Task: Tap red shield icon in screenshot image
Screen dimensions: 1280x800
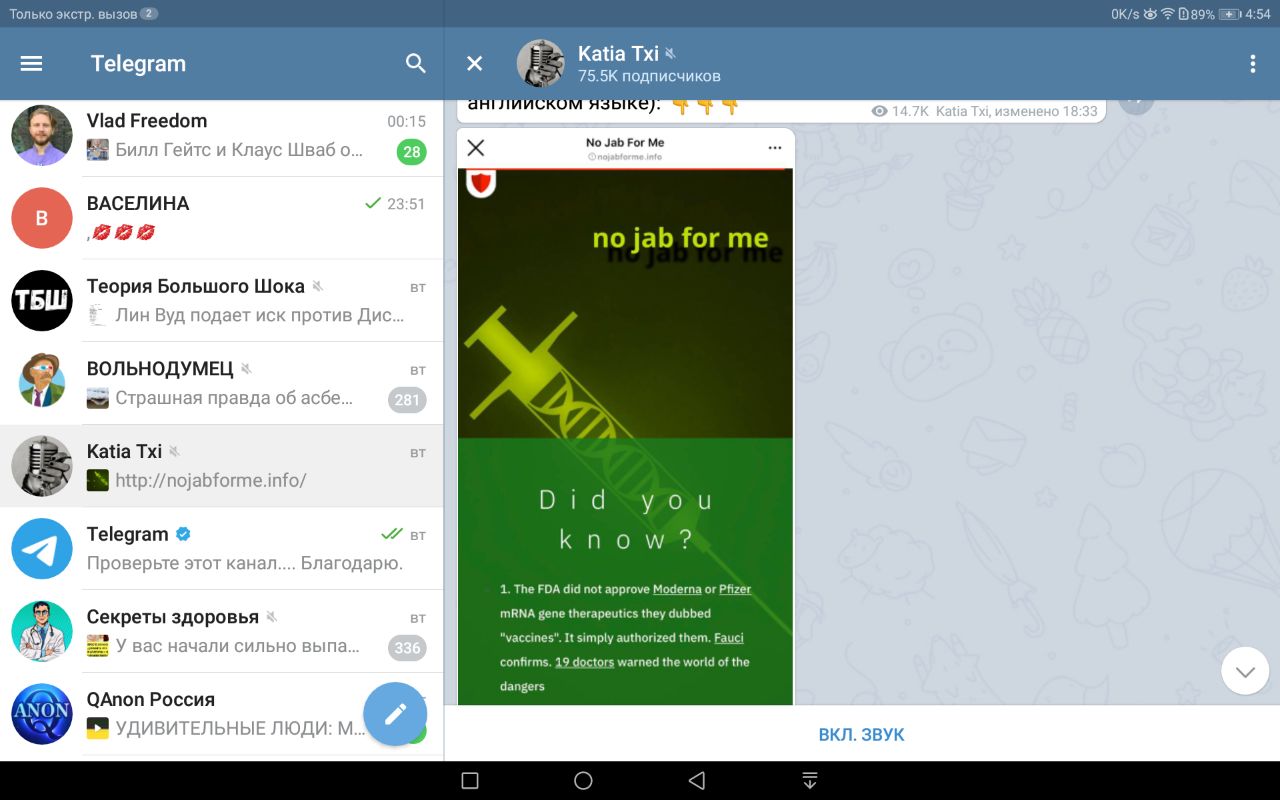Action: pos(482,183)
